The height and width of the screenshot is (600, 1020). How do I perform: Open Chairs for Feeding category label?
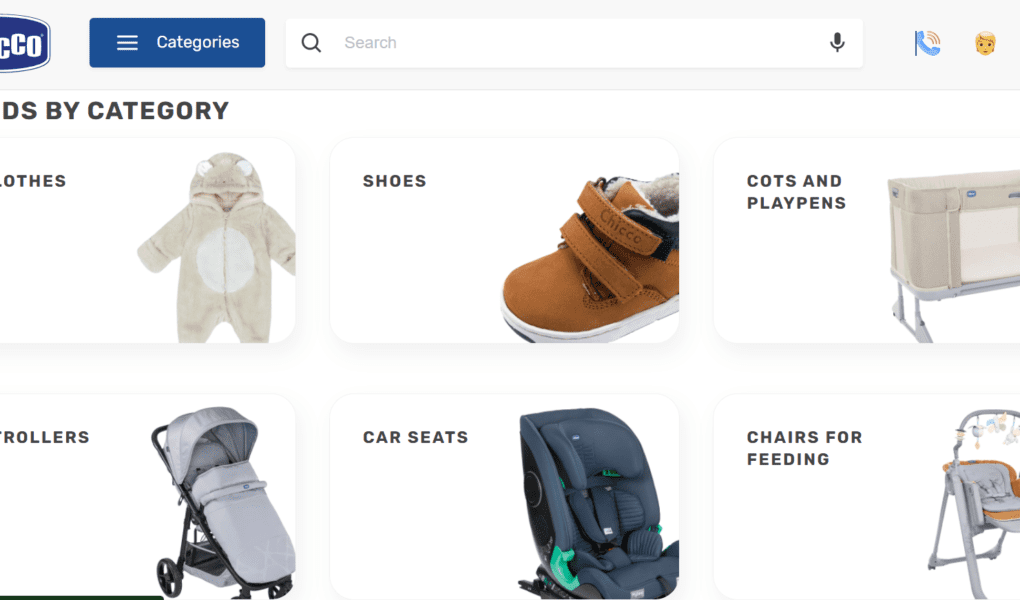[x=805, y=448]
